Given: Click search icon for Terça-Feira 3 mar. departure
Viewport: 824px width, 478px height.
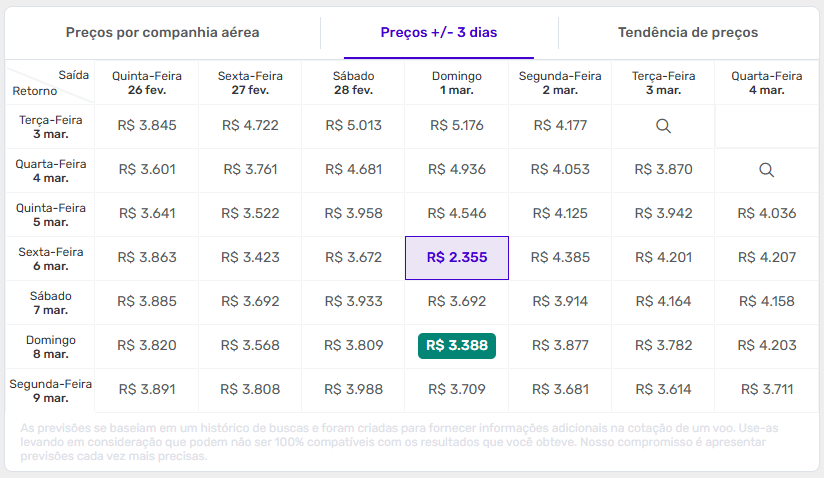Looking at the screenshot, I should (663, 126).
